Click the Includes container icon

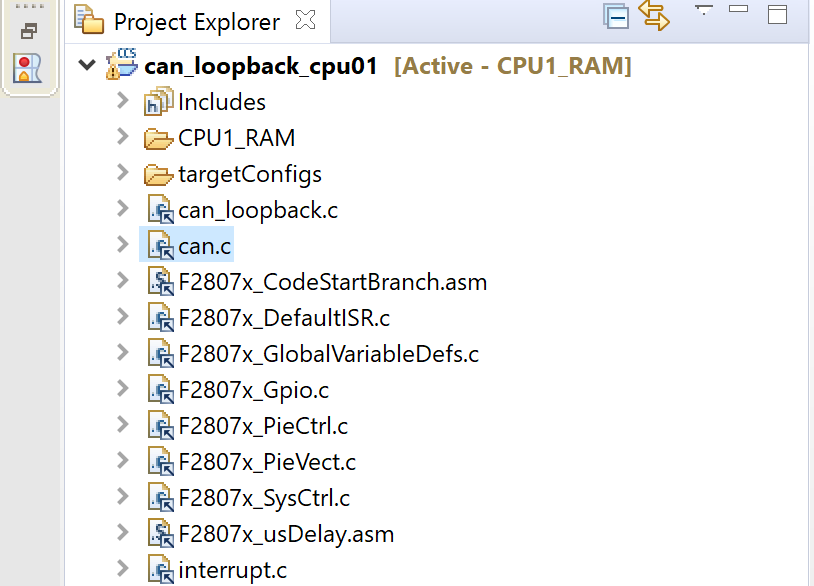[156, 101]
